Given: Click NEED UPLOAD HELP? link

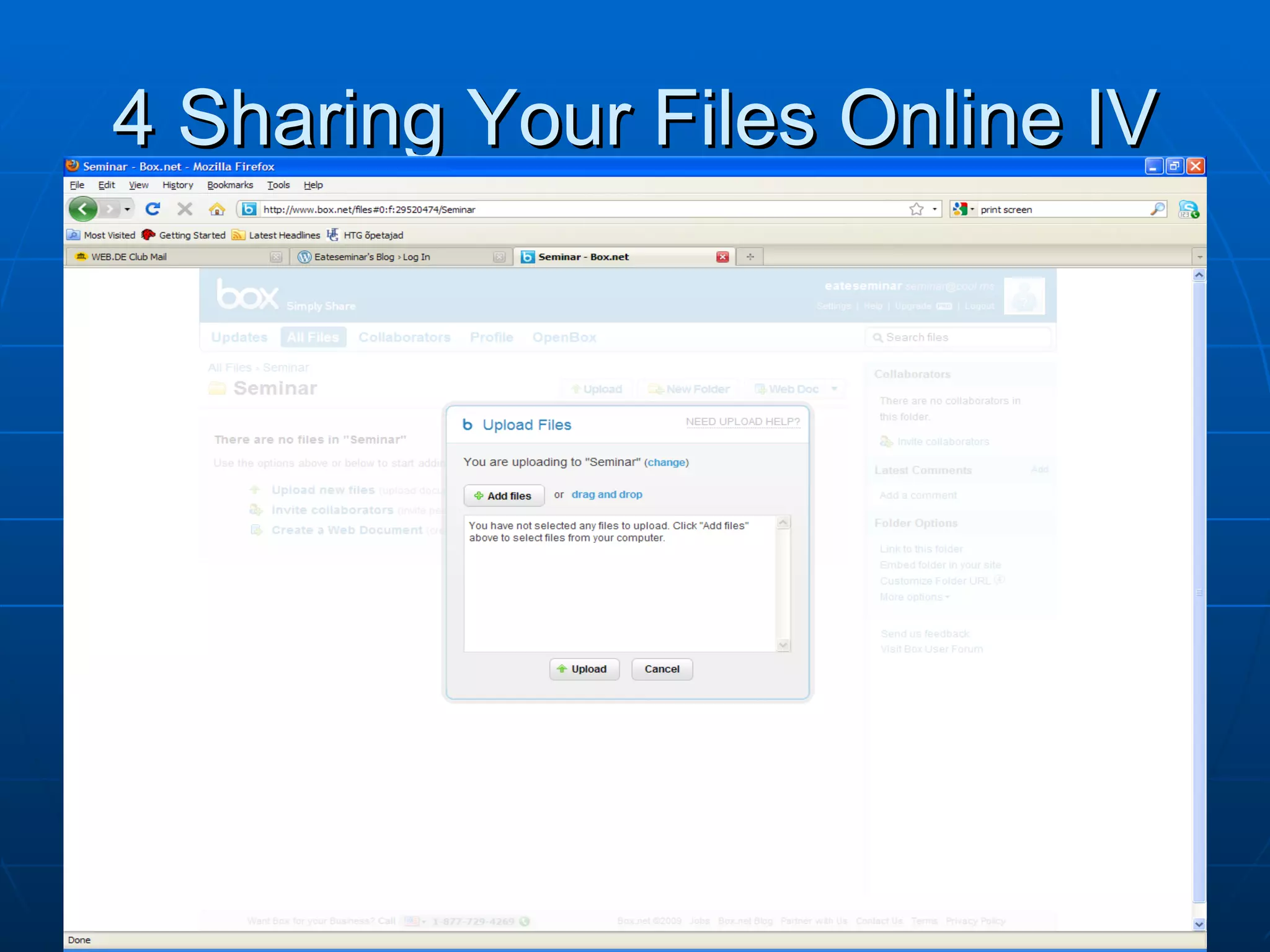Looking at the screenshot, I should [742, 421].
